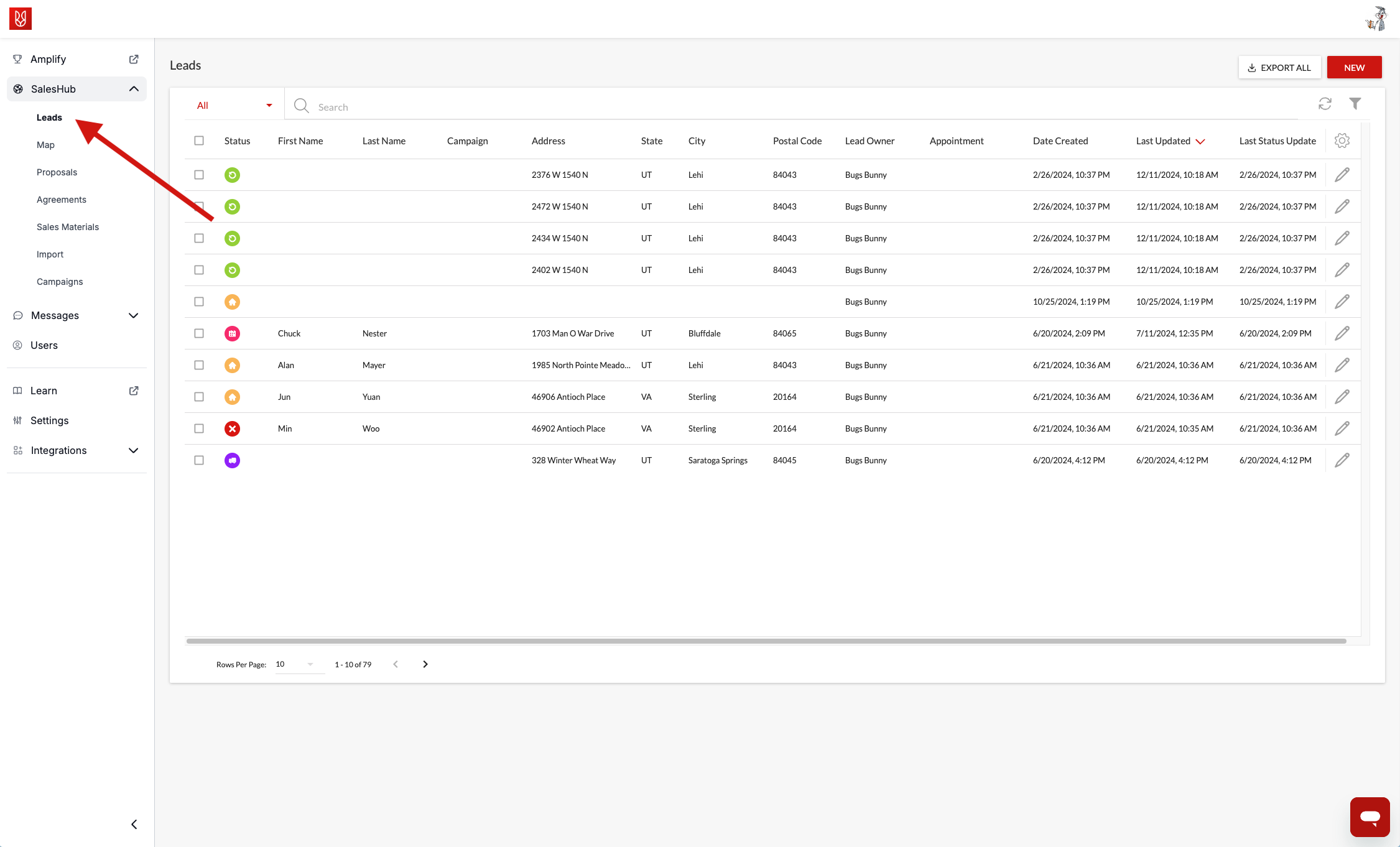This screenshot has height=847, width=1400.
Task: Check the 2402 W 1540 N row
Action: [199, 270]
